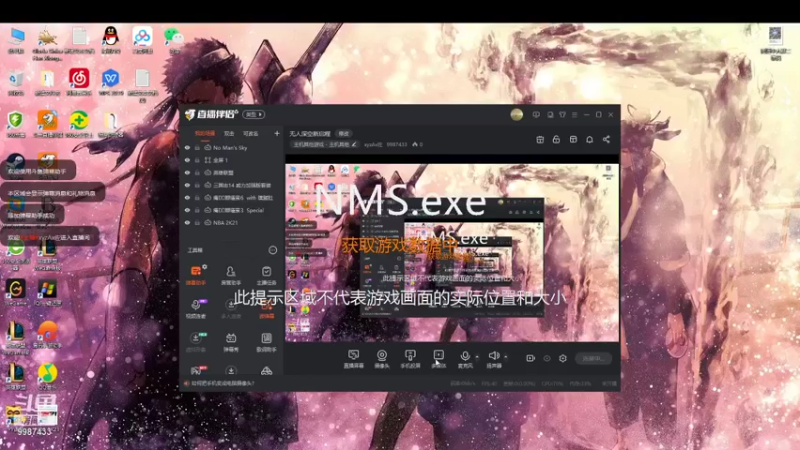800x450 pixels.
Task: Select the No Man's Sky source row
Action: point(232,147)
